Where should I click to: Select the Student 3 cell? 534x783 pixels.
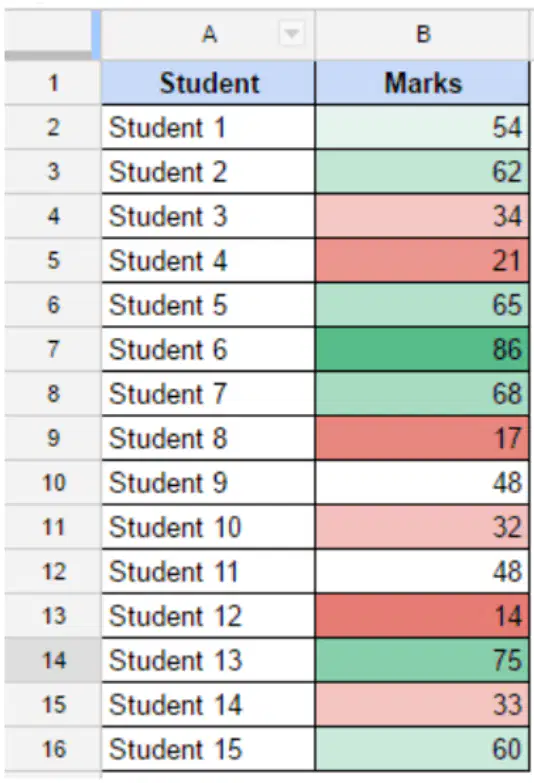(x=208, y=216)
